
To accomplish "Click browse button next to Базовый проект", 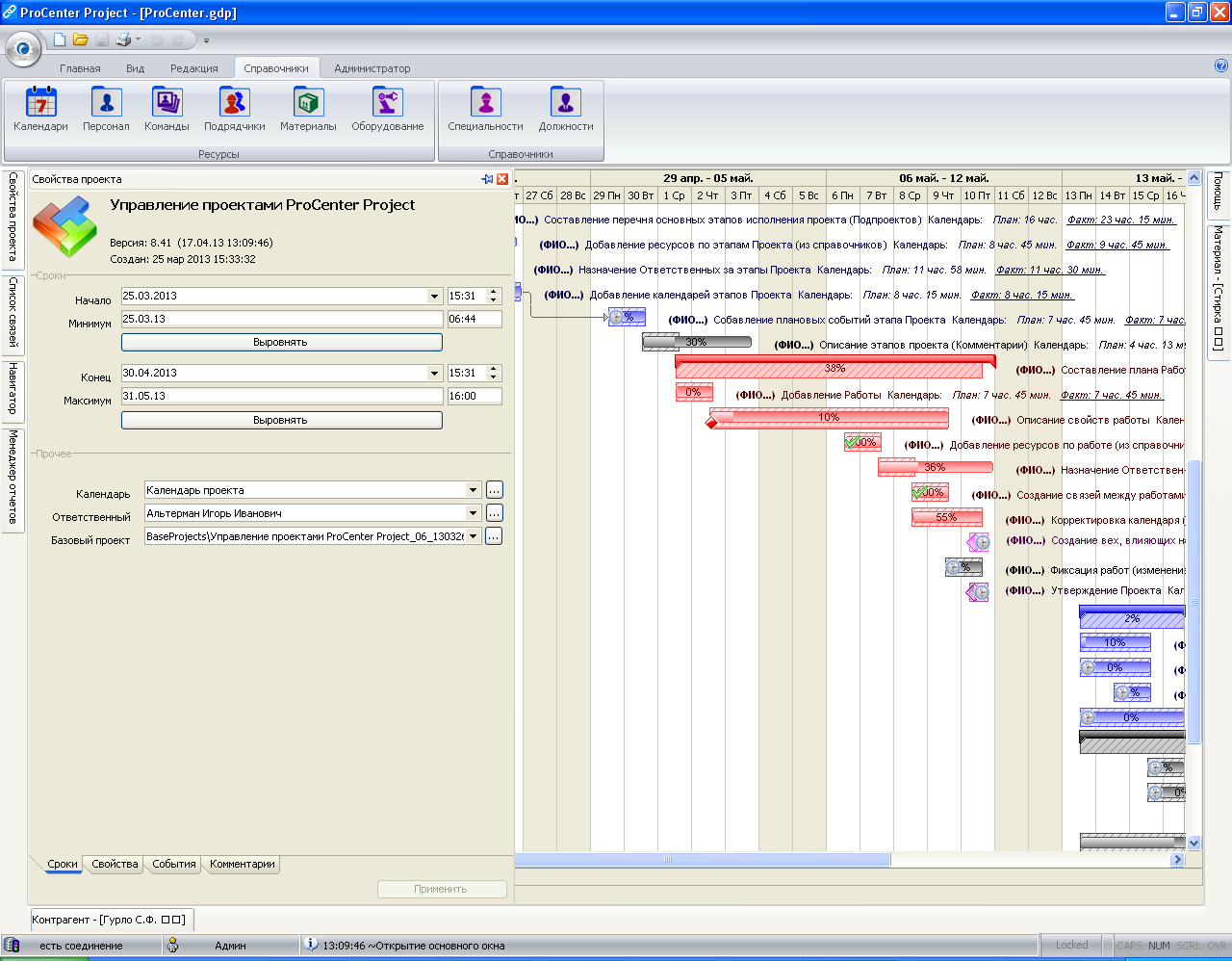I will (x=494, y=536).
